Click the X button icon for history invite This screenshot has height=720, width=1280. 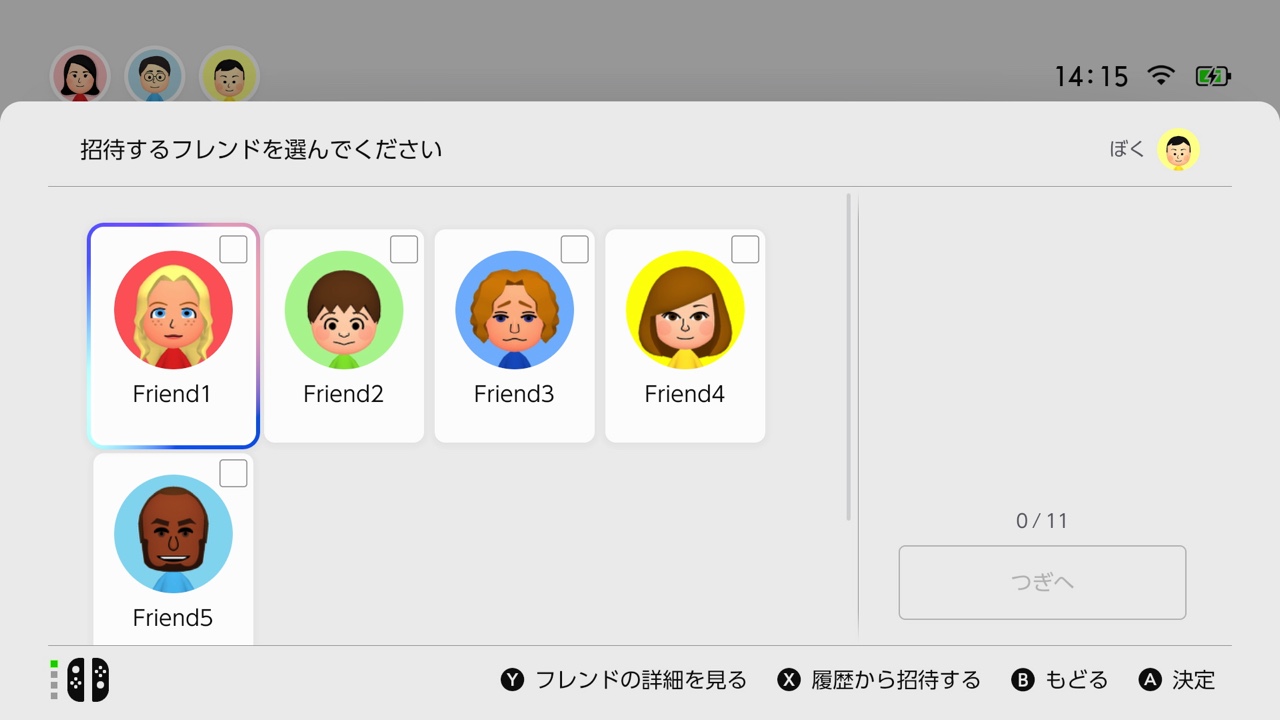(x=789, y=680)
